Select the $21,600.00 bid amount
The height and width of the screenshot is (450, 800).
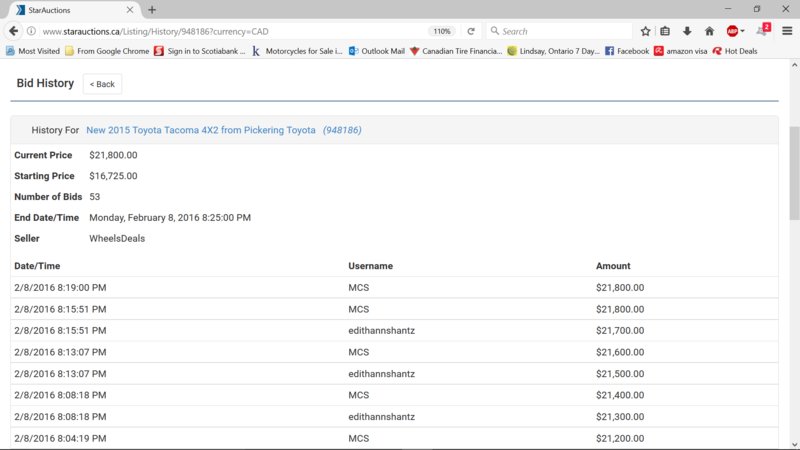(x=620, y=352)
